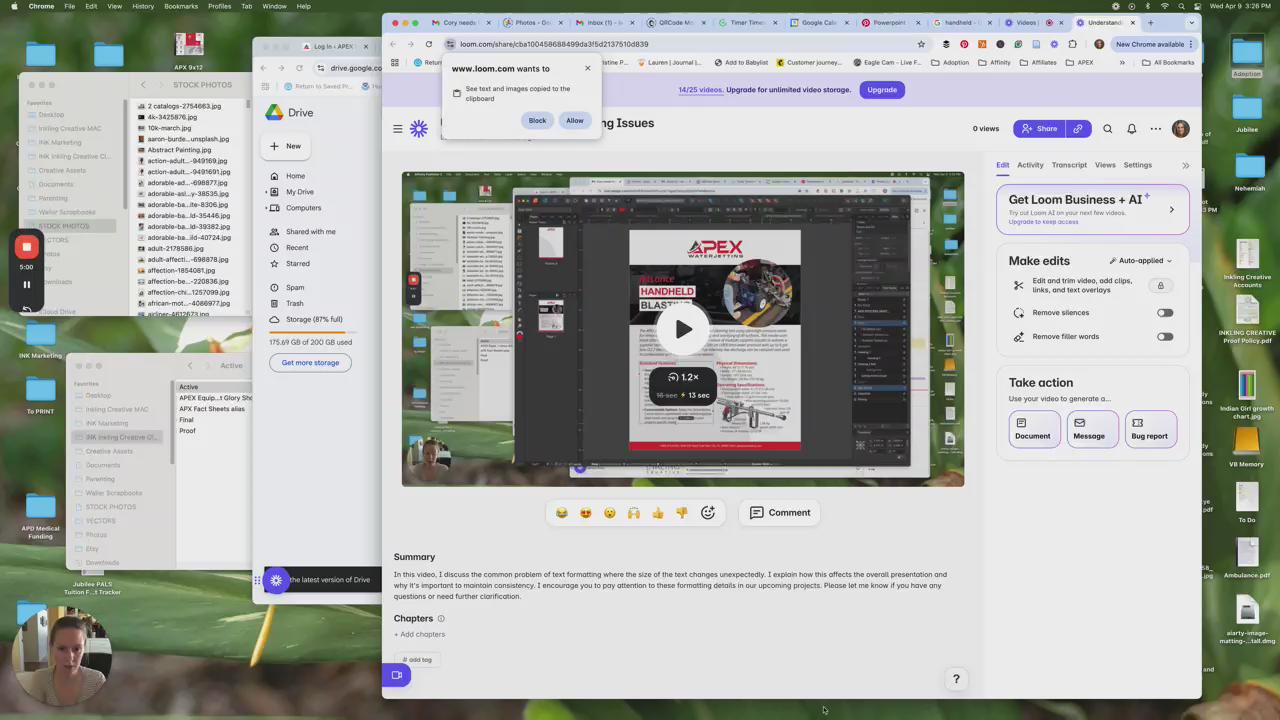
Task: Block clipboard access for loom.com
Action: coord(537,121)
